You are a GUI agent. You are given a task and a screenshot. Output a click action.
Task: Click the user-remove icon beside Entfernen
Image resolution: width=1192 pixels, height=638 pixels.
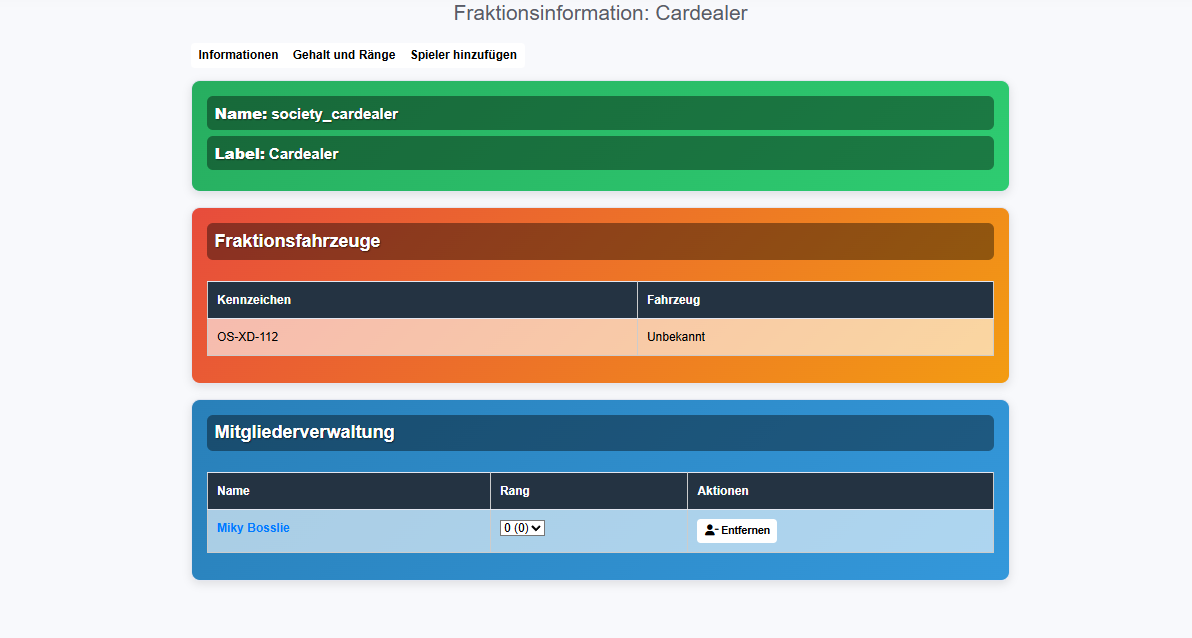pyautogui.click(x=711, y=531)
